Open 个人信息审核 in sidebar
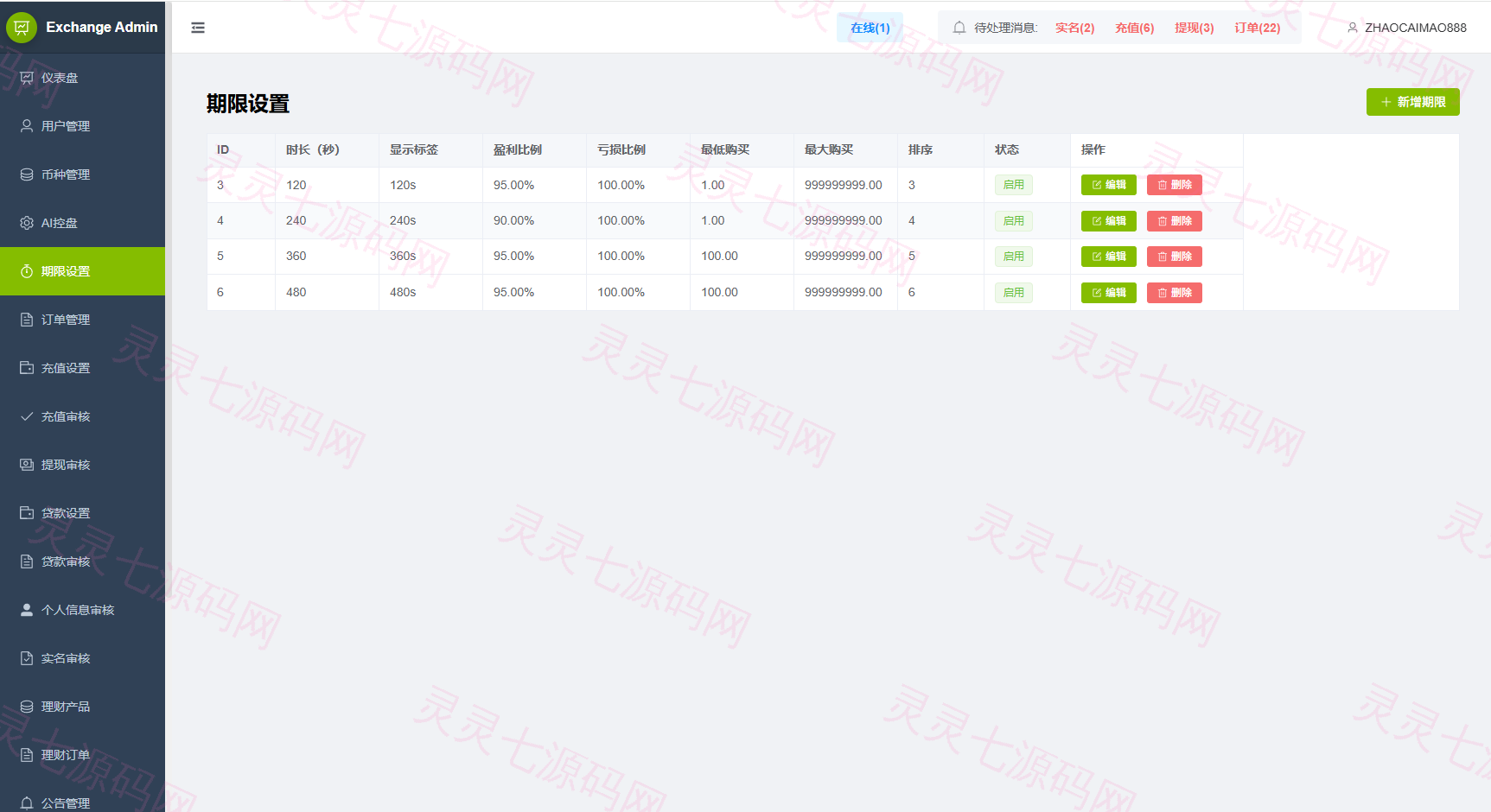The height and width of the screenshot is (812, 1491). tap(82, 610)
